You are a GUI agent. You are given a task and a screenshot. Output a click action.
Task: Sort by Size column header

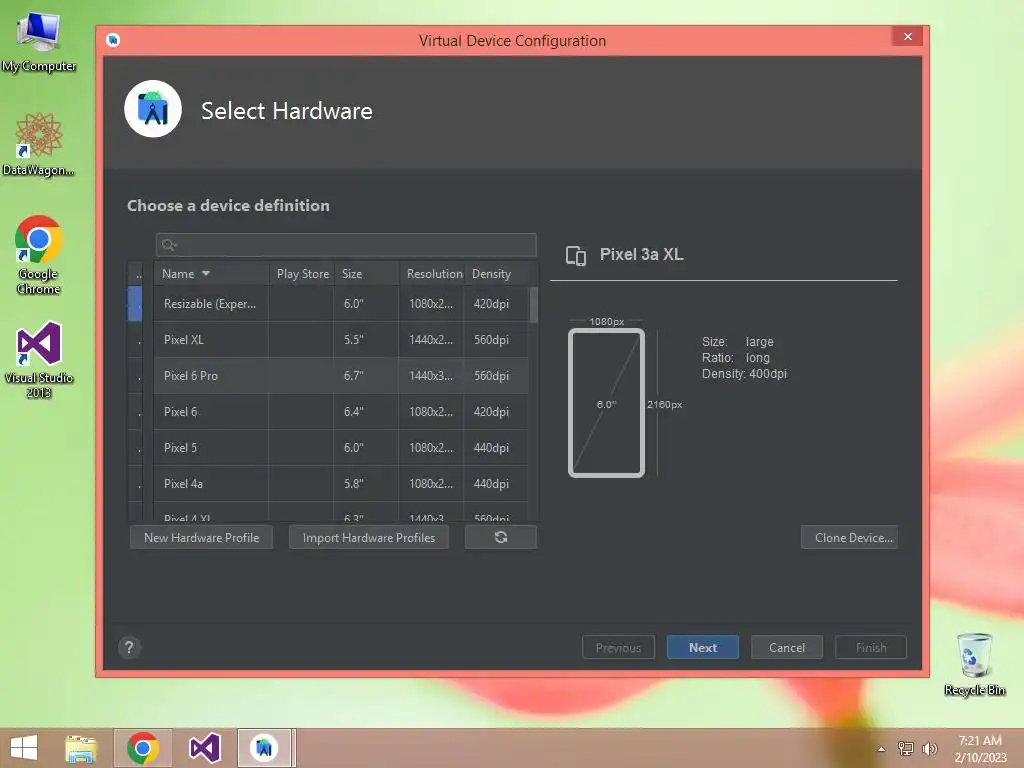[366, 274]
